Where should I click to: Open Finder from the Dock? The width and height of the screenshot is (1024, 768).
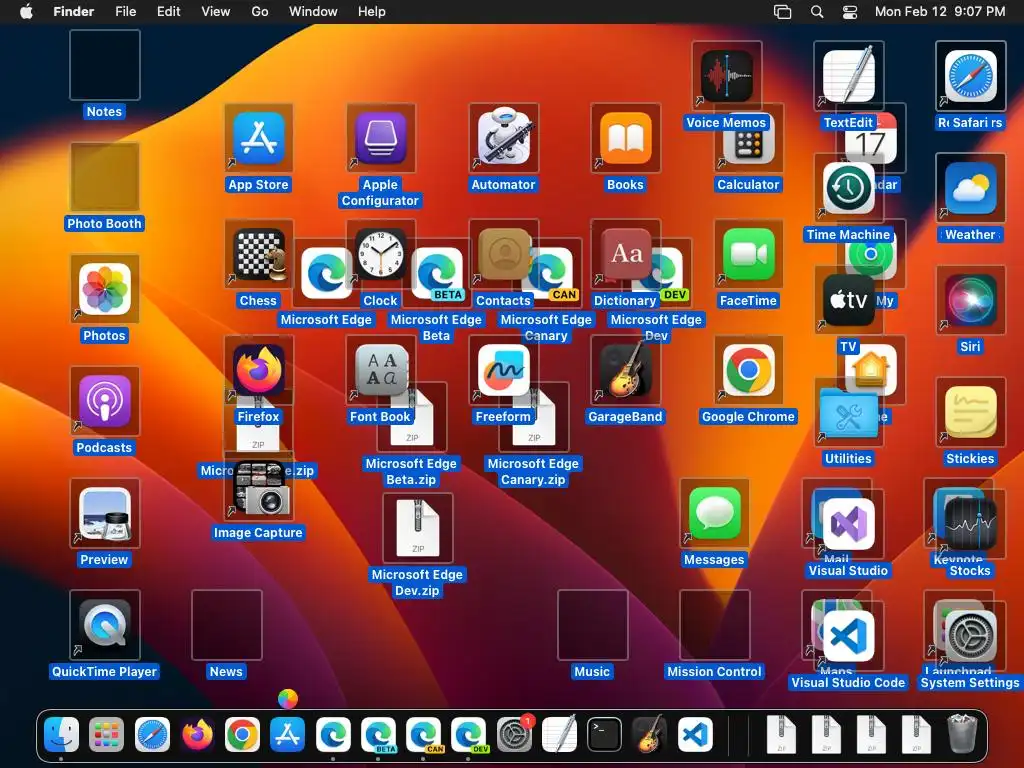[x=61, y=734]
